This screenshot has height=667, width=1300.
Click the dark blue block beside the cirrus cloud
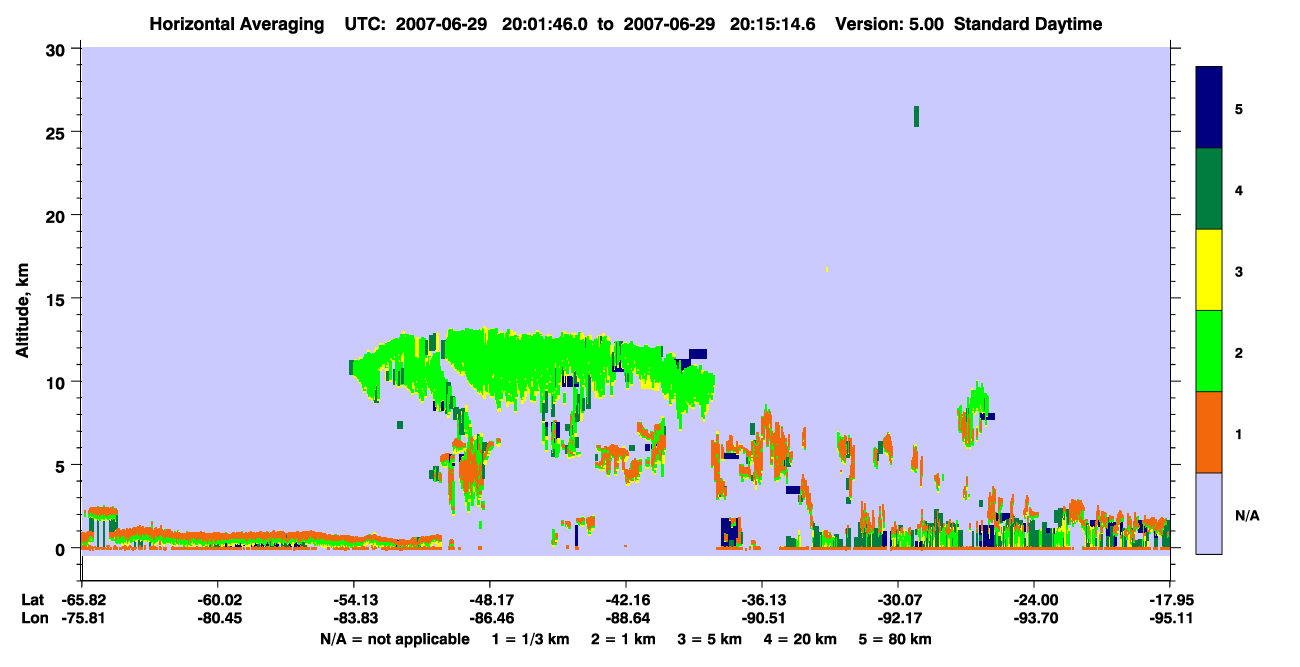tap(698, 353)
